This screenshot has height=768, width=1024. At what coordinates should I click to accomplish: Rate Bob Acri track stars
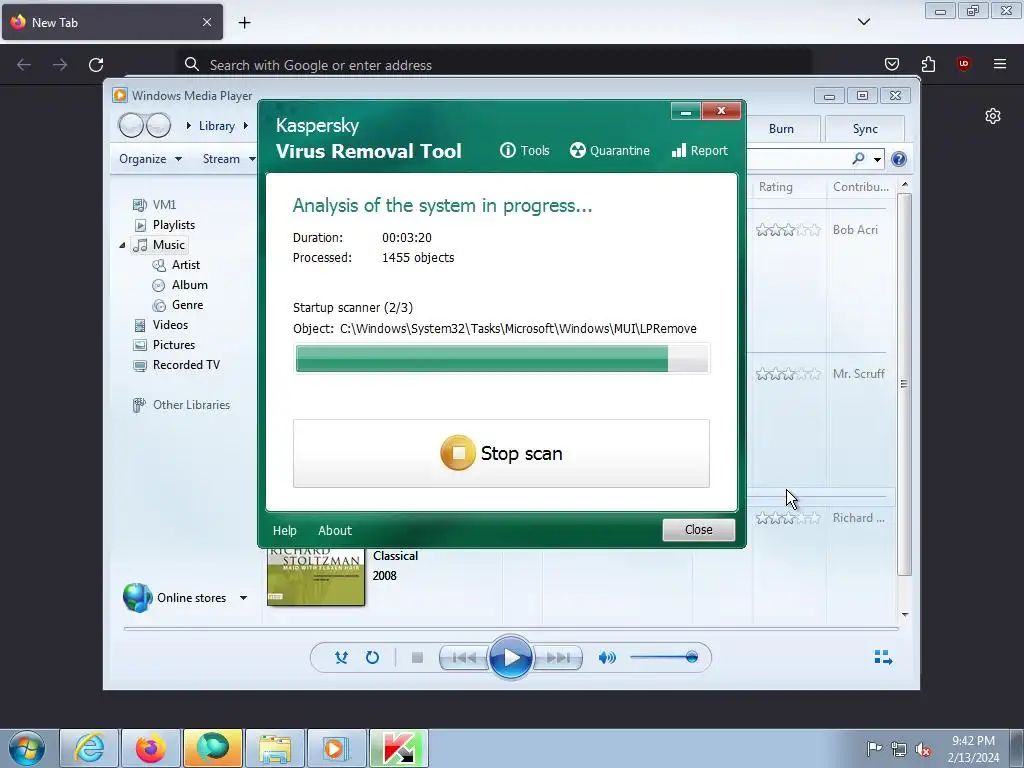tap(788, 230)
